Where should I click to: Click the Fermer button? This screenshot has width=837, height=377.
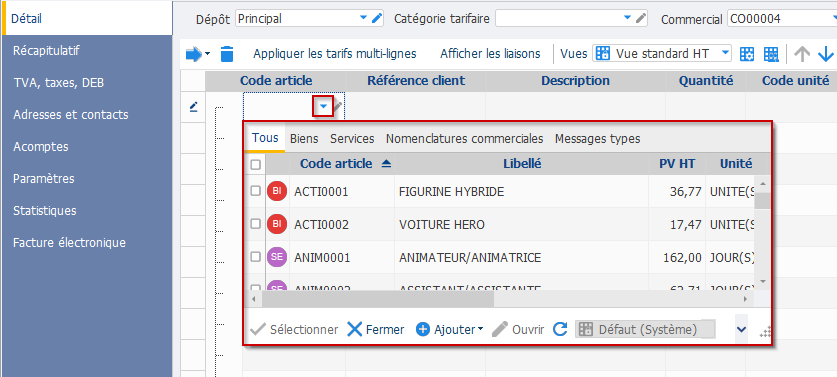pyautogui.click(x=376, y=329)
